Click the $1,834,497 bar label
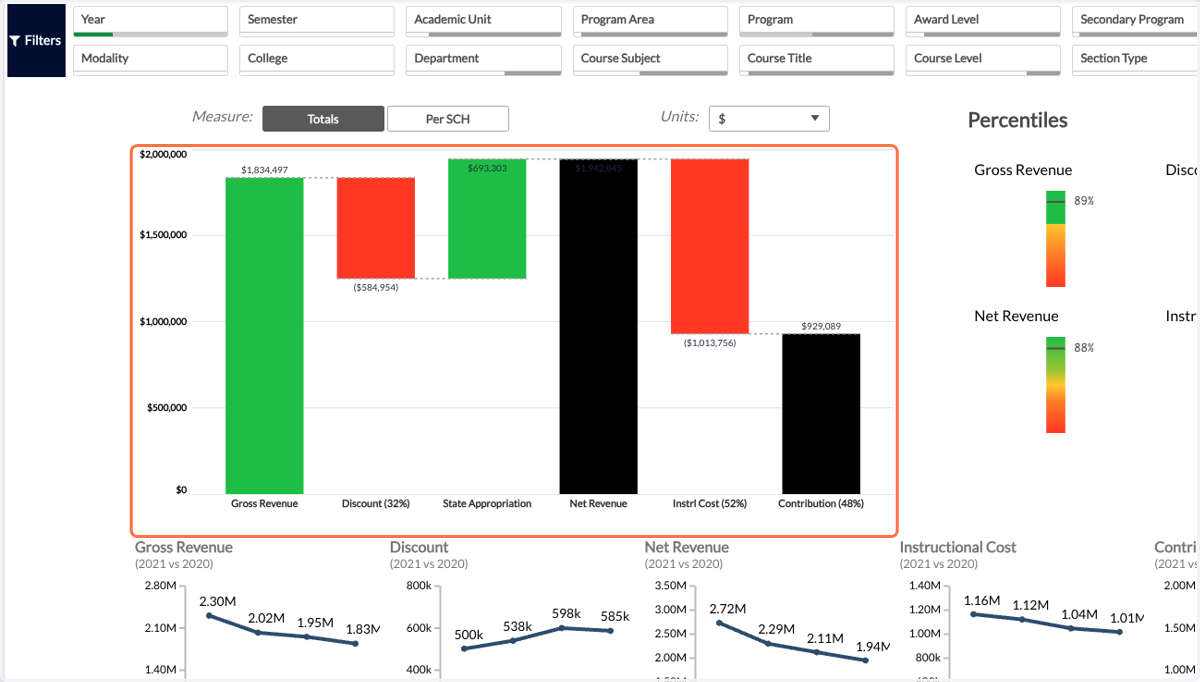Image resolution: width=1200 pixels, height=682 pixels. pyautogui.click(x=264, y=170)
